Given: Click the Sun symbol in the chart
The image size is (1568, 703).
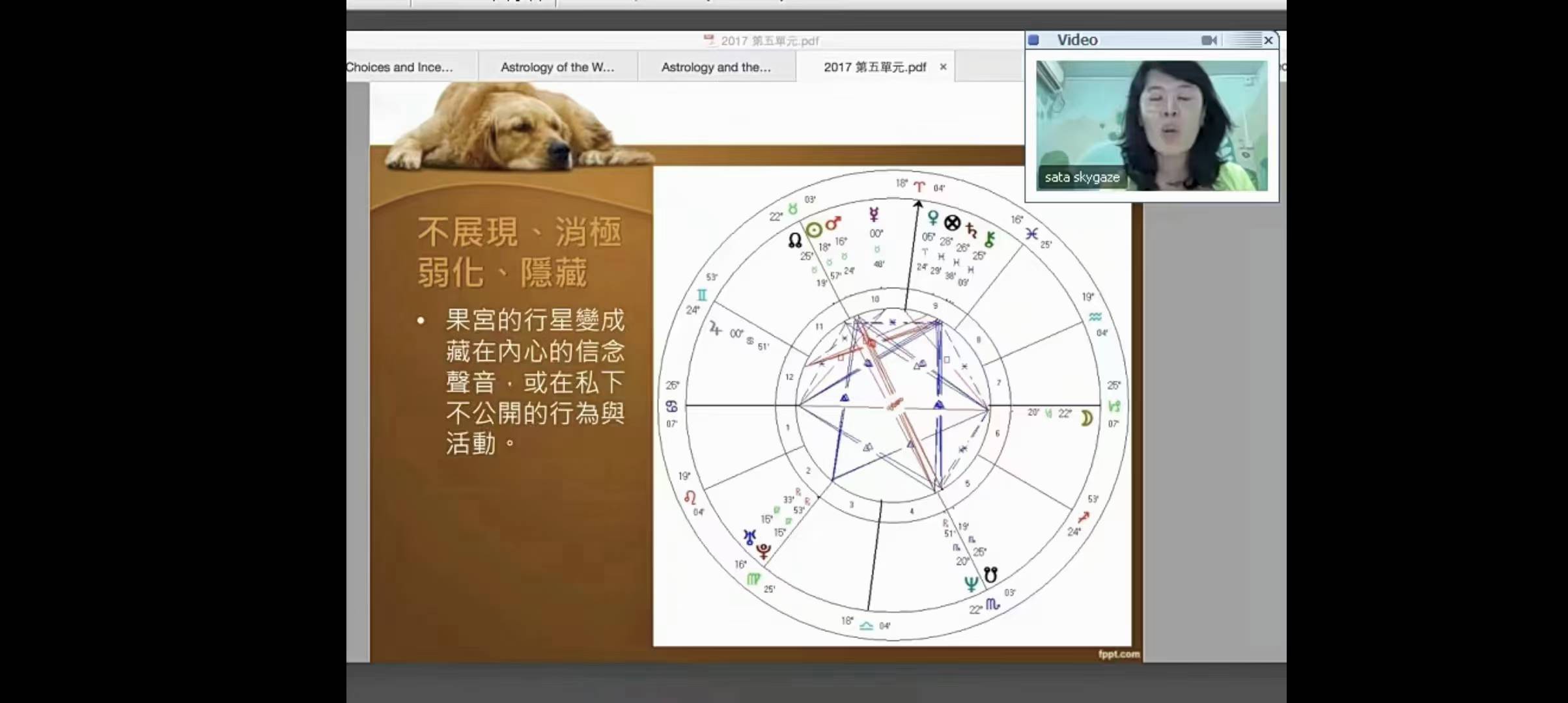Looking at the screenshot, I should point(814,230).
